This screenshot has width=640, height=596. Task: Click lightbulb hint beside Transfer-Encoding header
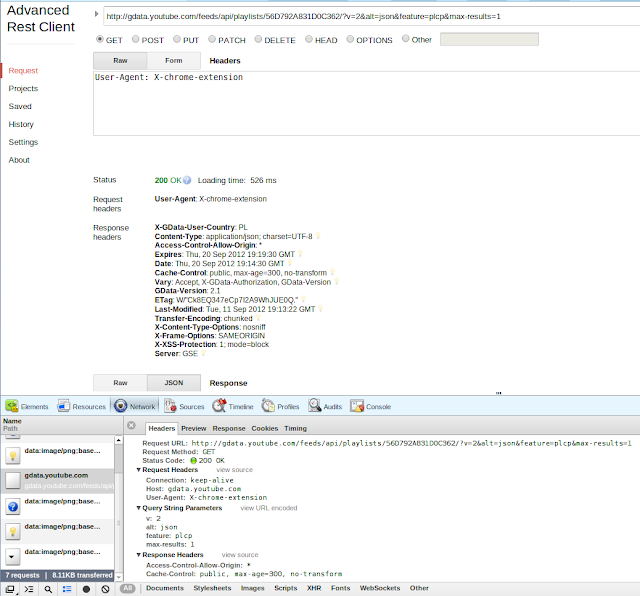point(258,318)
